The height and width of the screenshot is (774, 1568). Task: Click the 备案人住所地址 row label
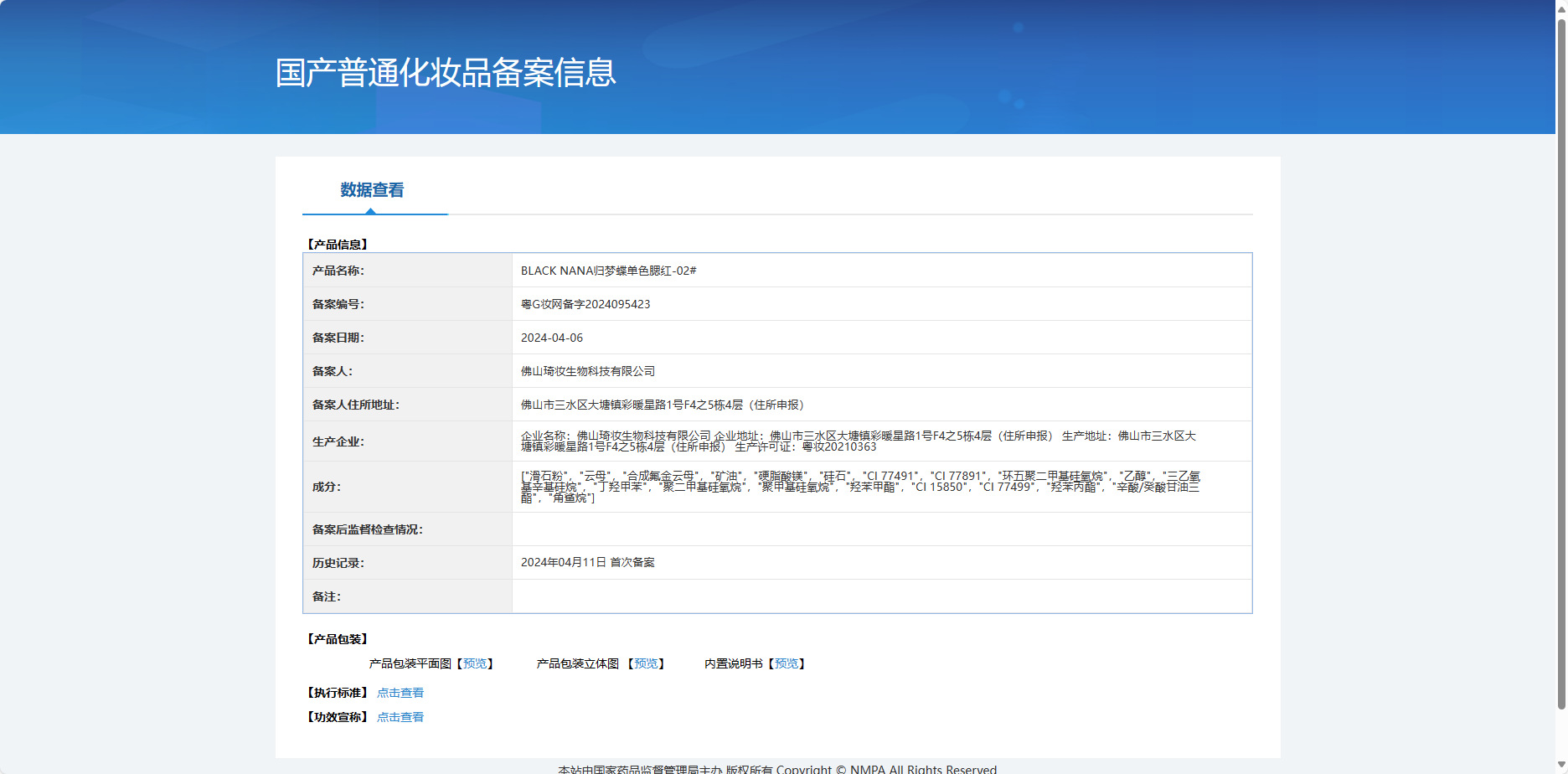pos(356,405)
